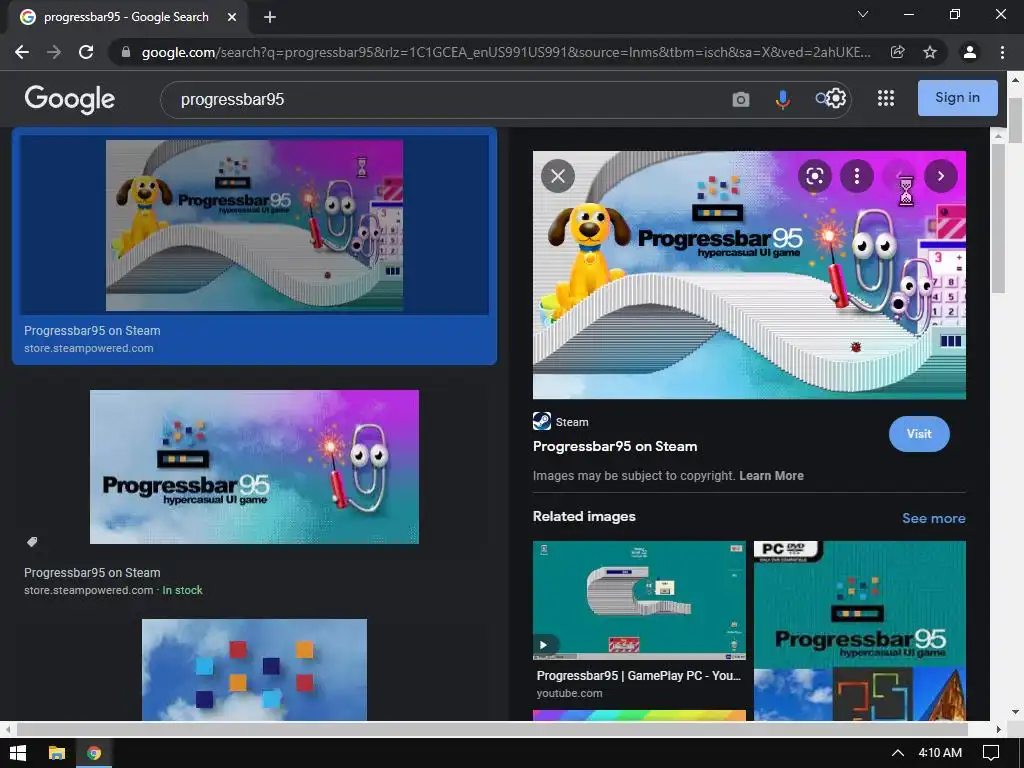Start voice search with microphone icon
The width and height of the screenshot is (1024, 768).
(x=782, y=99)
